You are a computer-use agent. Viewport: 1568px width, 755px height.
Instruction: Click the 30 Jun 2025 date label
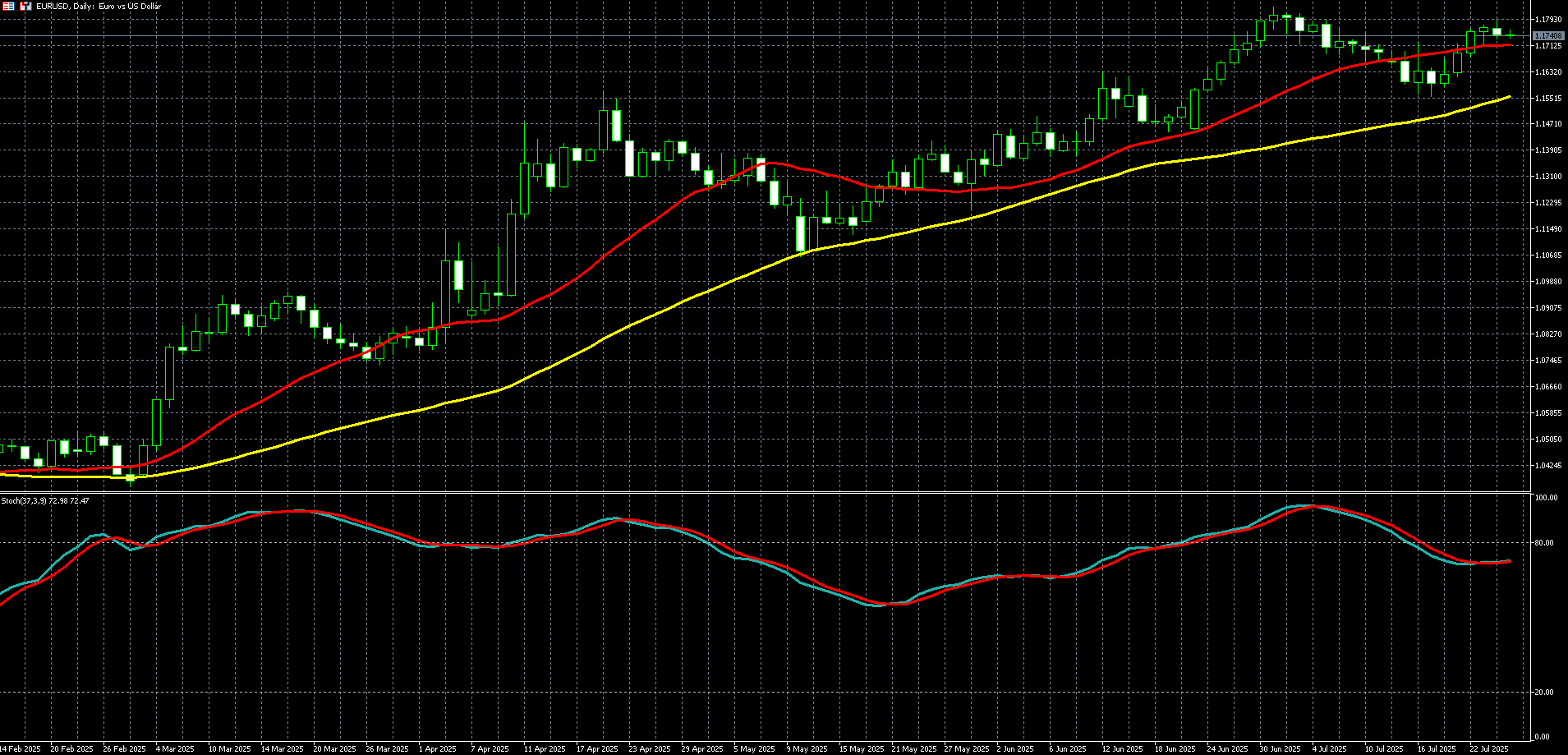(1281, 749)
